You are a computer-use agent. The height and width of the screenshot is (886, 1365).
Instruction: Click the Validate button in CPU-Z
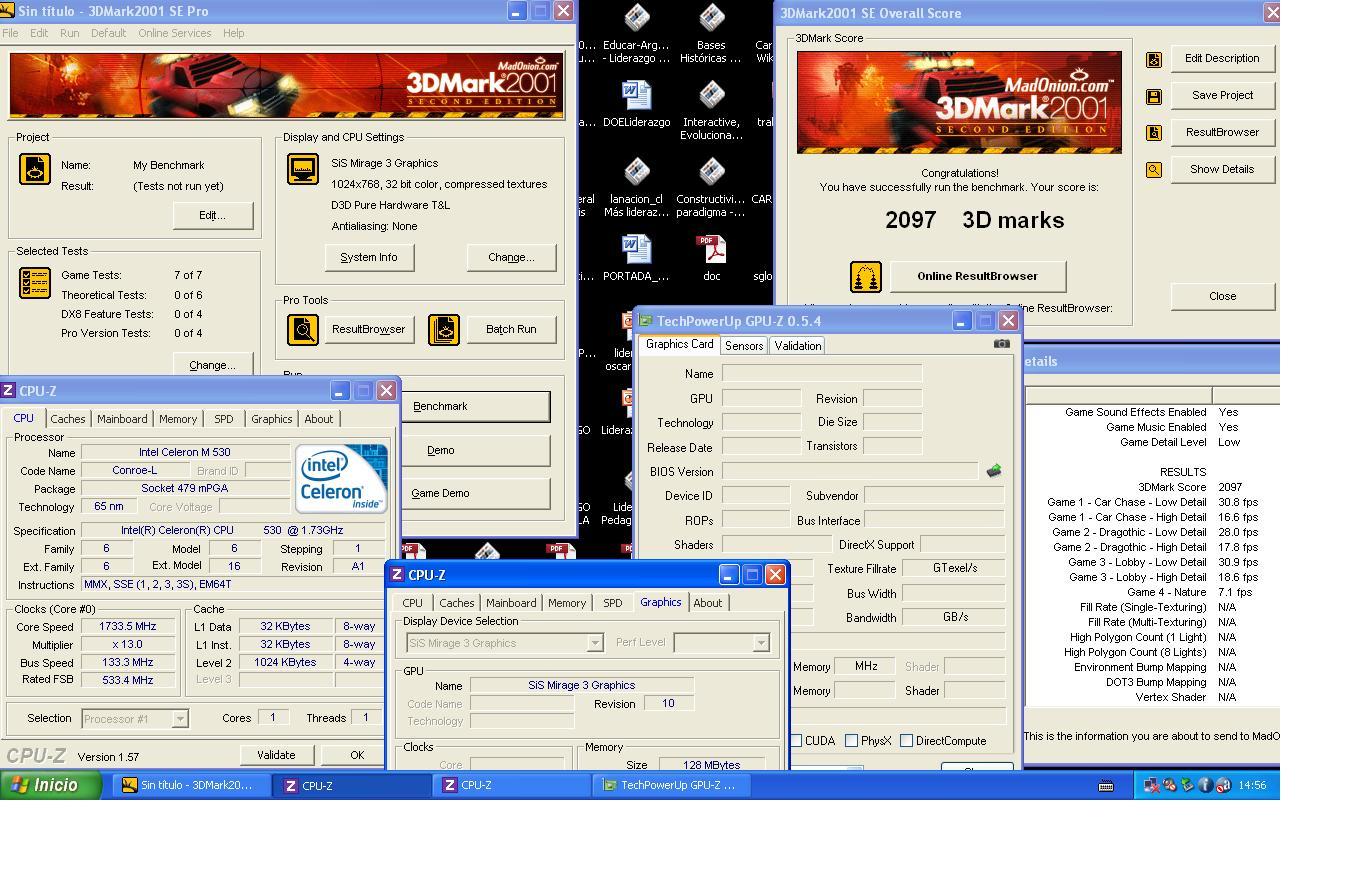pyautogui.click(x=276, y=755)
